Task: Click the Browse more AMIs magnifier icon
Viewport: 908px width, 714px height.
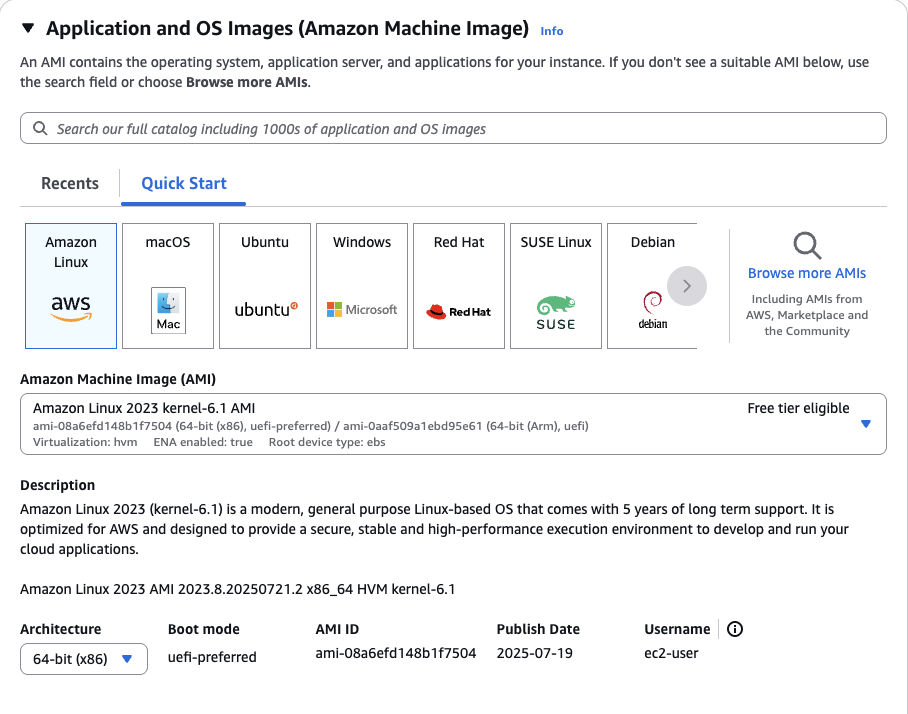Action: (807, 246)
